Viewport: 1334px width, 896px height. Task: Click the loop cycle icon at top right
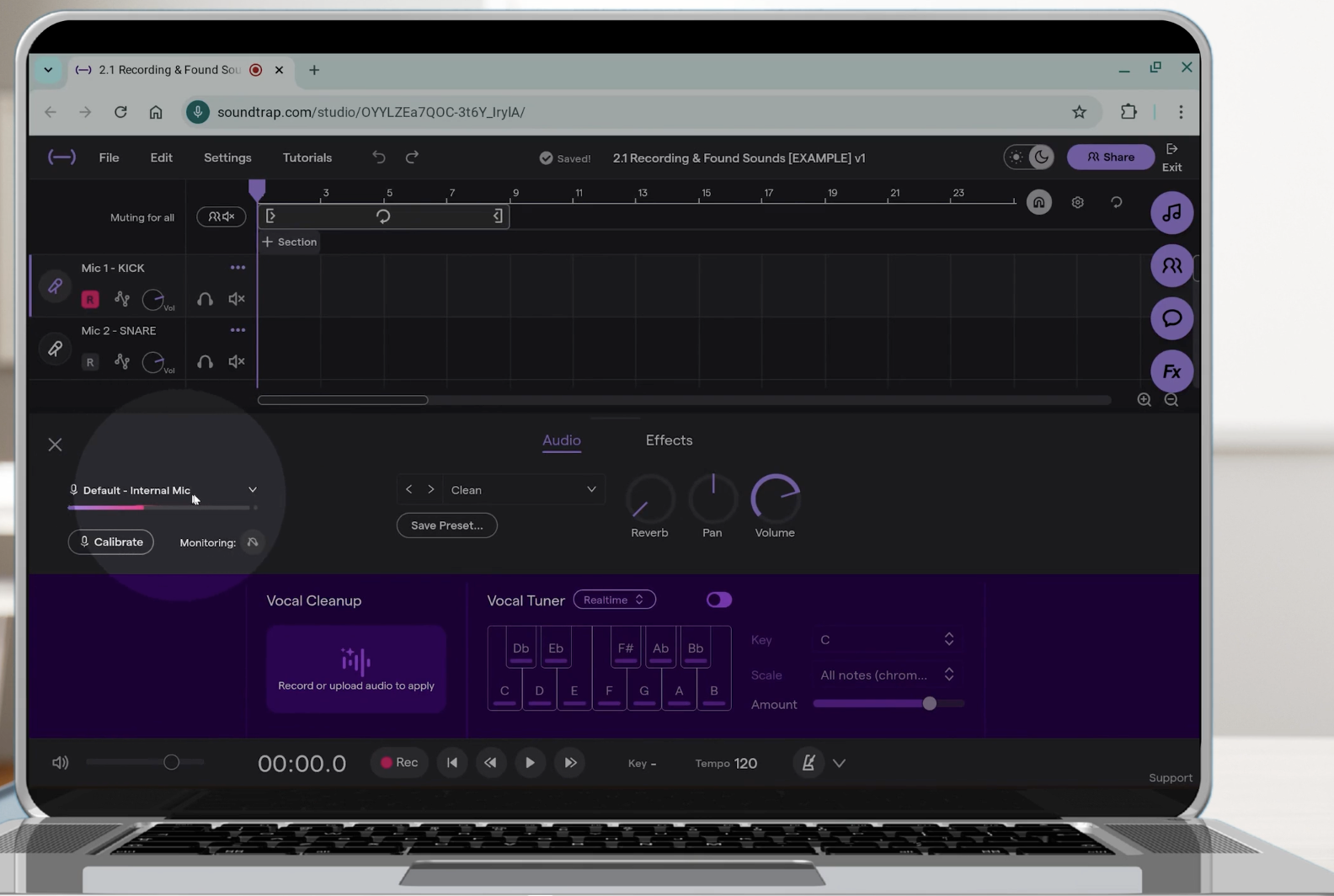1116,203
